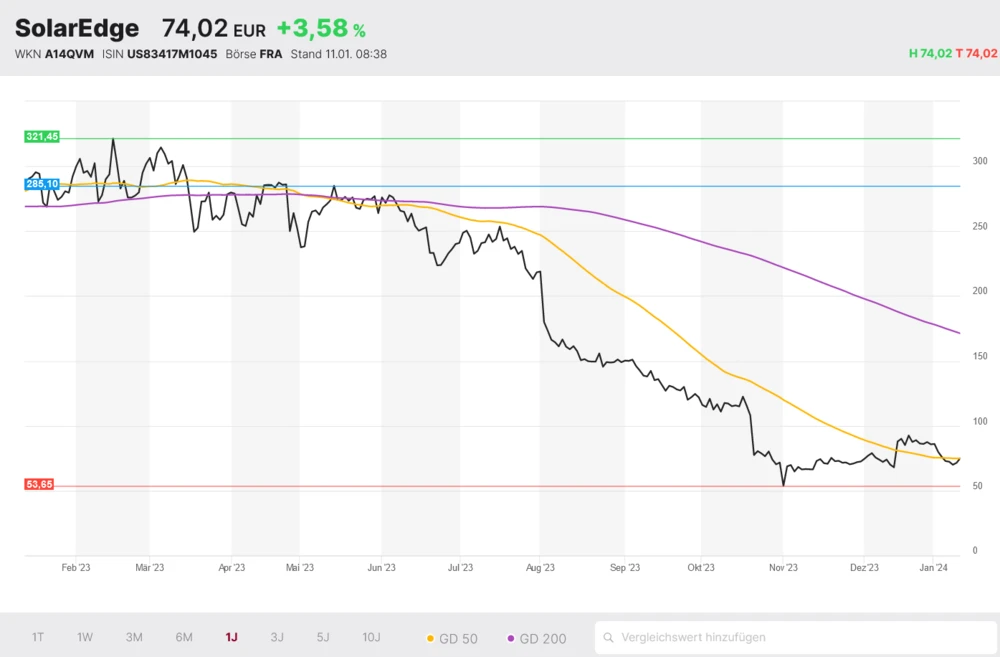Click the red 53,65 low price label
Image resolution: width=1000 pixels, height=657 pixels.
pyautogui.click(x=39, y=485)
